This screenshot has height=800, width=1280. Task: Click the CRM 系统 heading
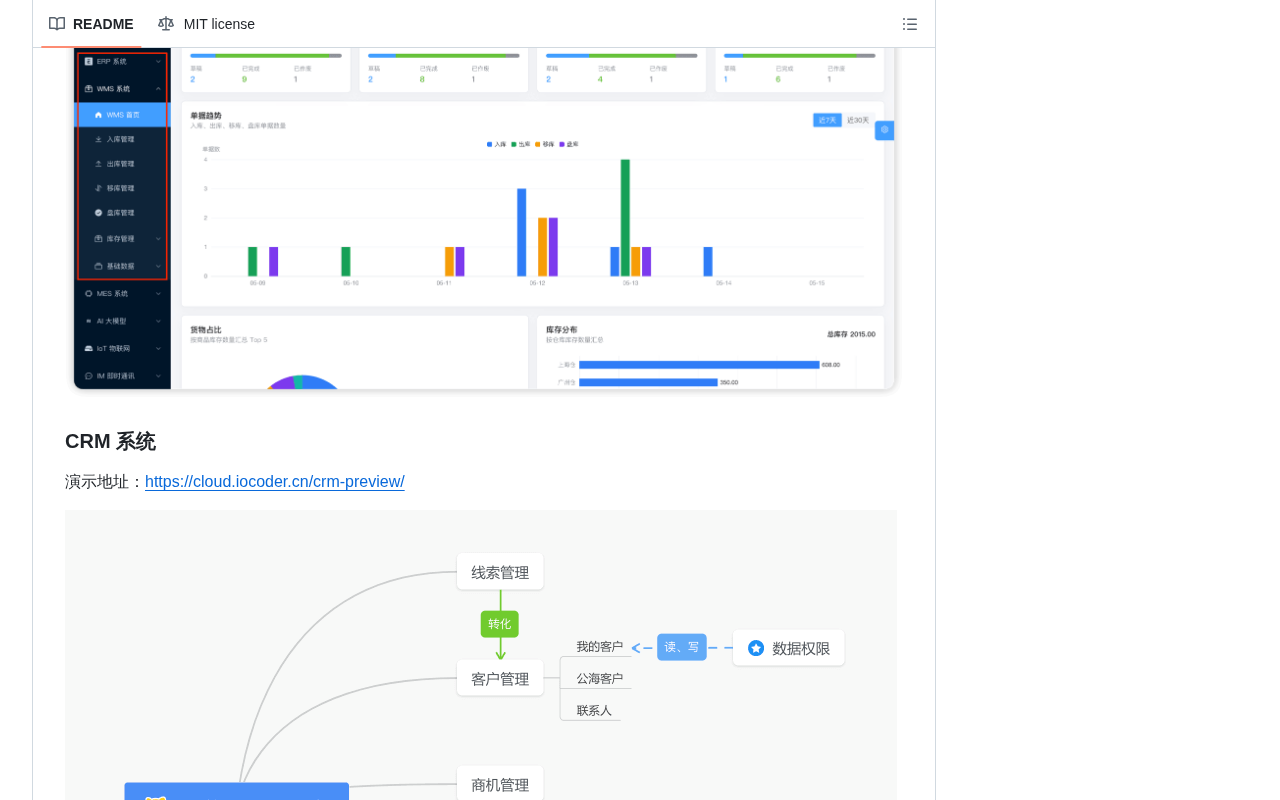[110, 441]
